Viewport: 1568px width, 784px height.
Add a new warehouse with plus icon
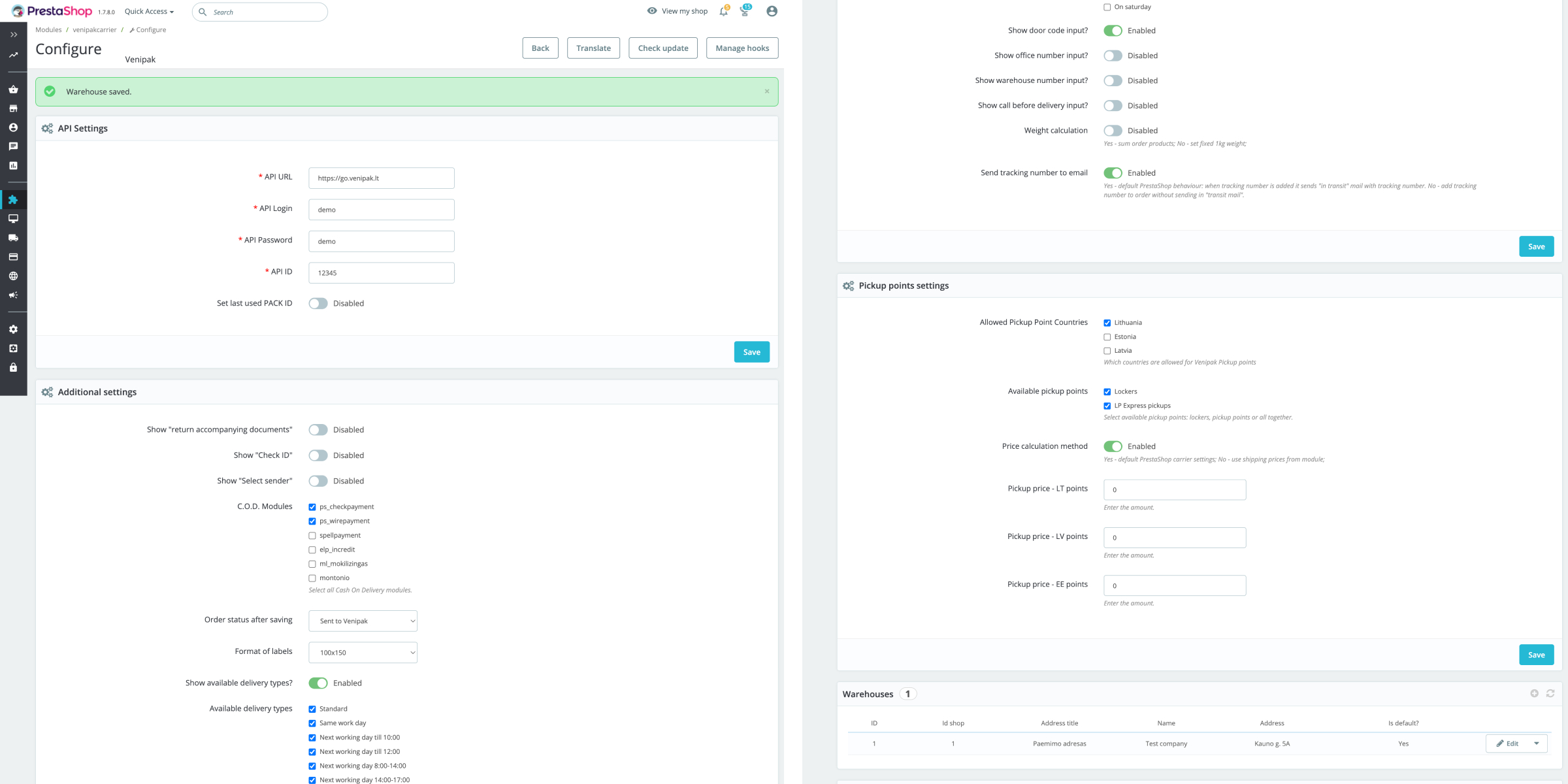tap(1534, 693)
